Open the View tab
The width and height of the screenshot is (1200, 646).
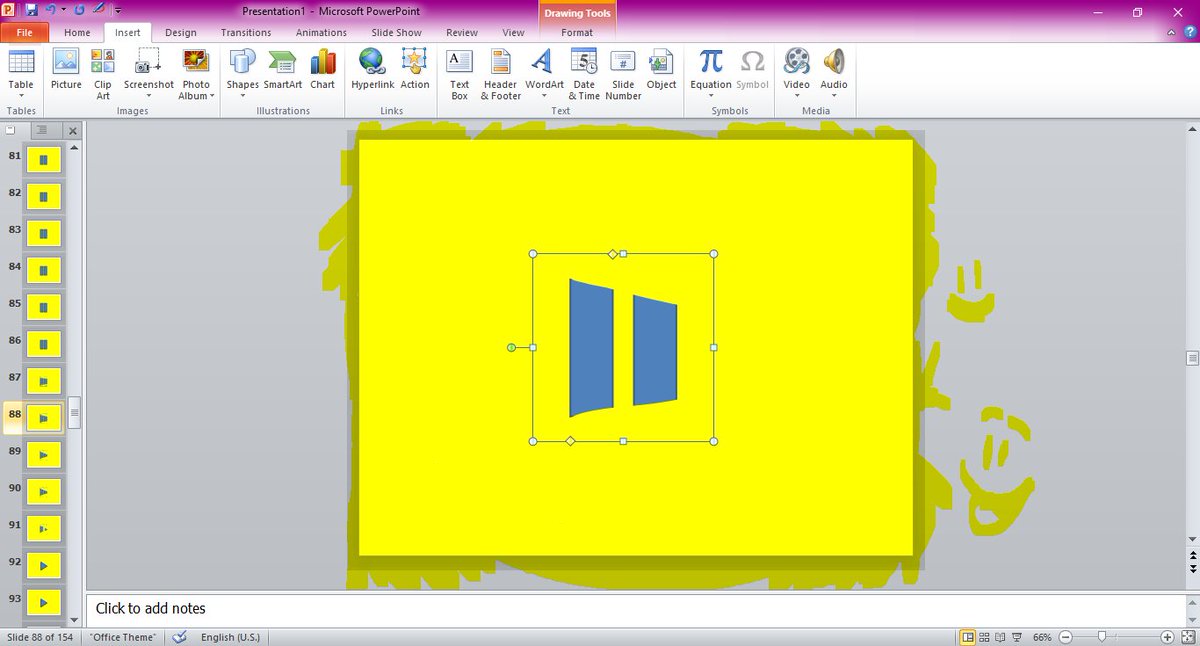tap(513, 32)
